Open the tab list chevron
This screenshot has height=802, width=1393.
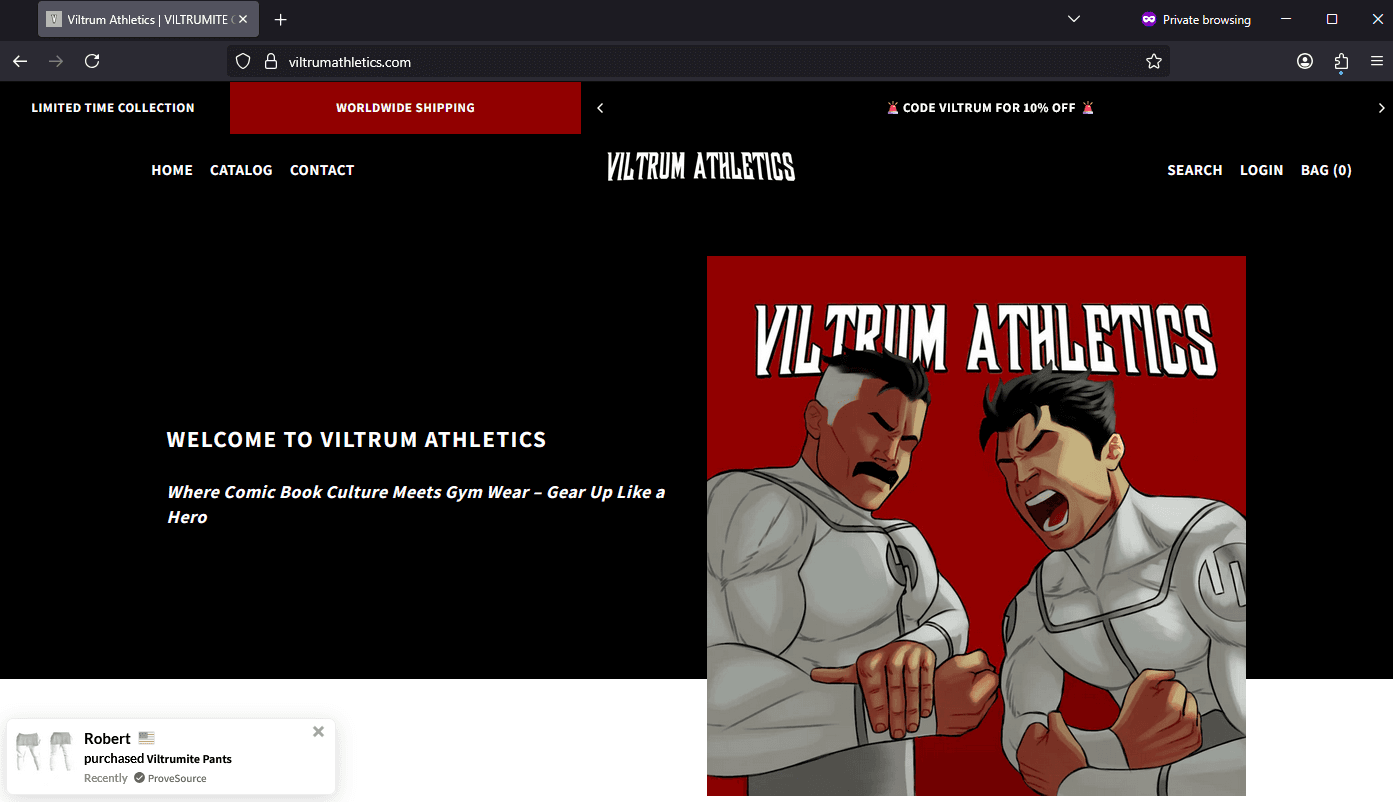tap(1073, 19)
